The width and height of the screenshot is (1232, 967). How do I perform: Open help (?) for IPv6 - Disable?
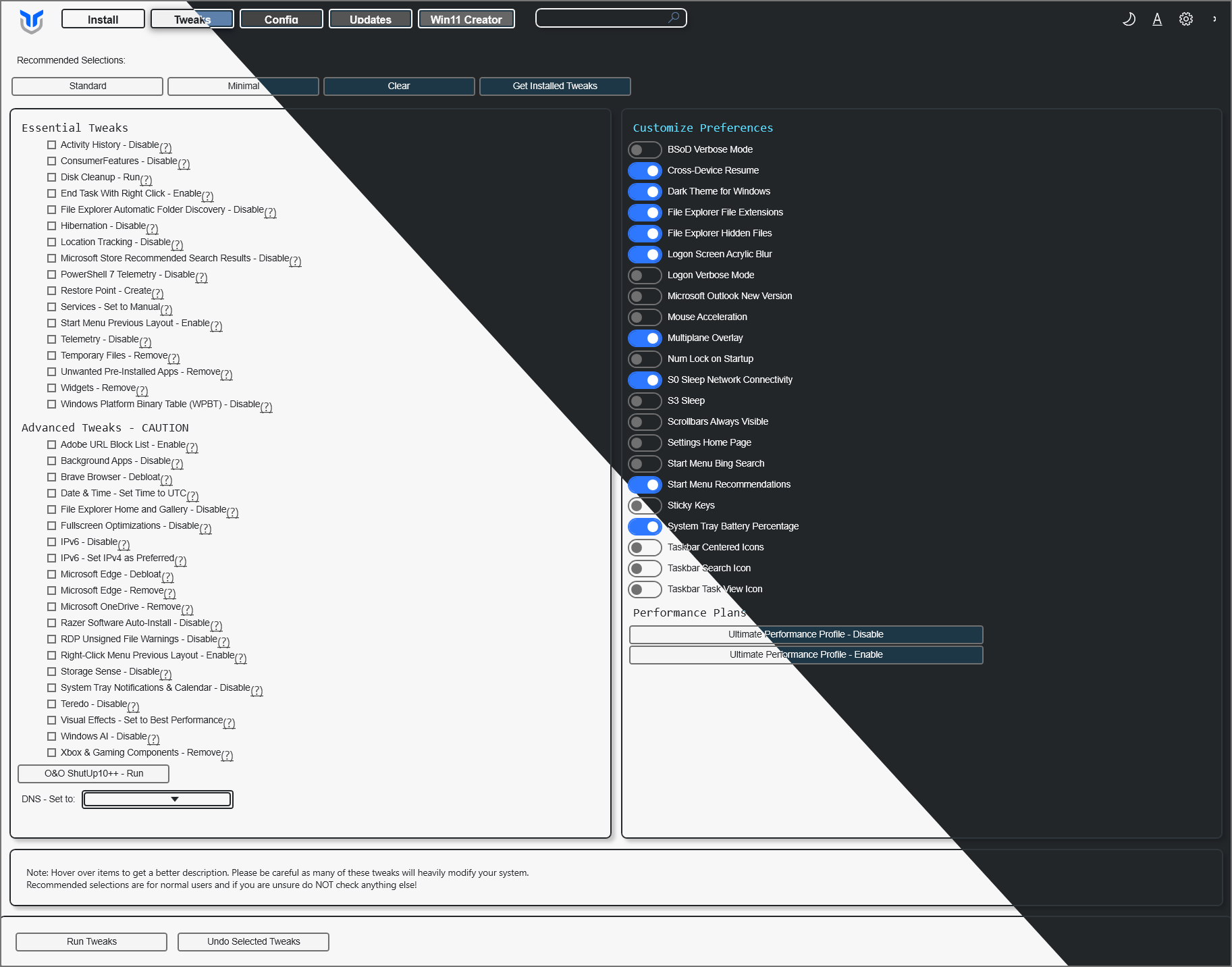point(124,544)
